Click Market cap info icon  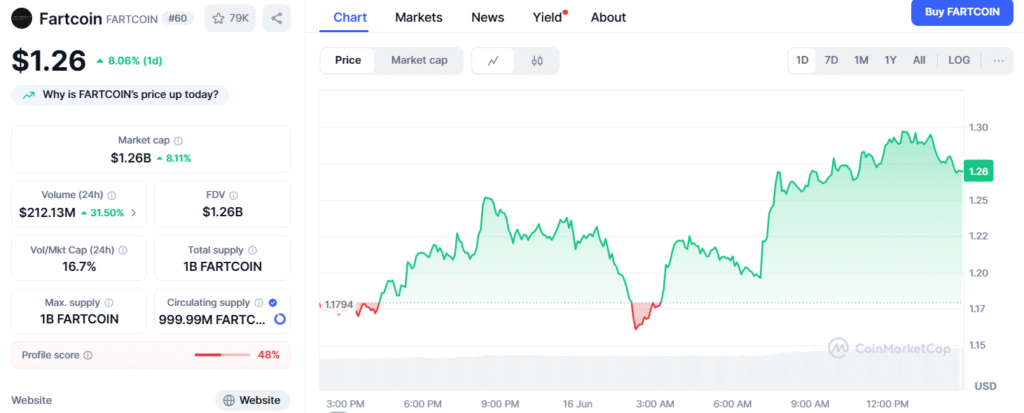tap(178, 140)
